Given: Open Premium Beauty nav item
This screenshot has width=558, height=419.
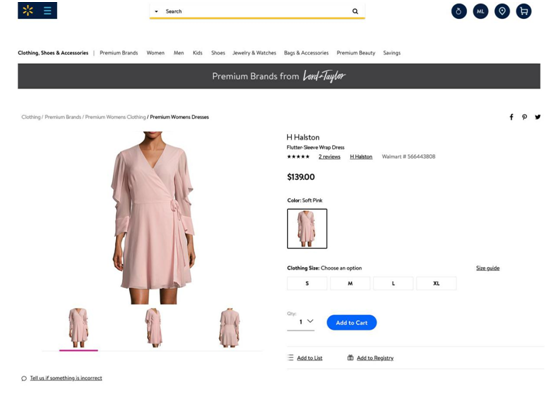Looking at the screenshot, I should click(x=356, y=53).
